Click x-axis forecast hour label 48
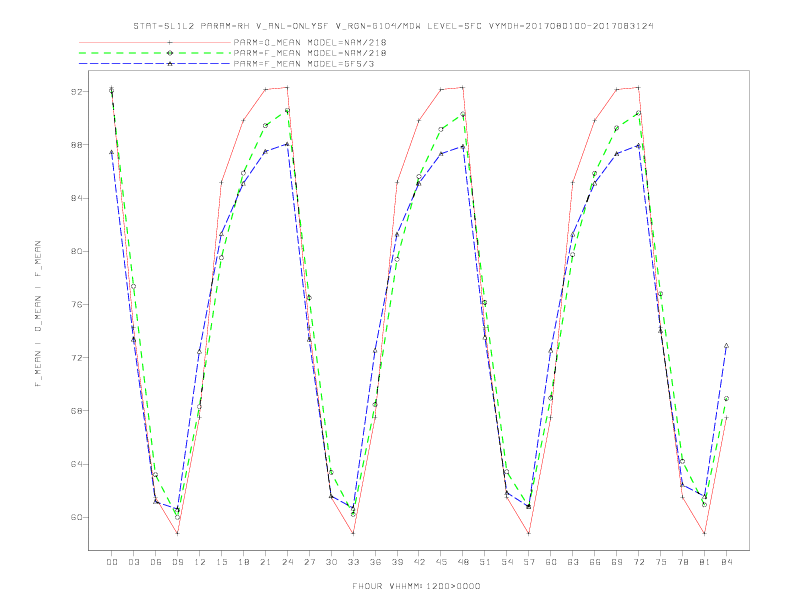792x612 pixels. tap(463, 562)
